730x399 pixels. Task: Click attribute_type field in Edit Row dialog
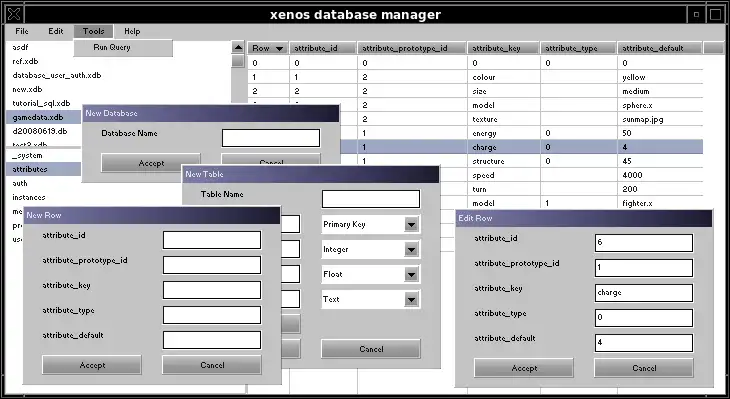point(644,318)
